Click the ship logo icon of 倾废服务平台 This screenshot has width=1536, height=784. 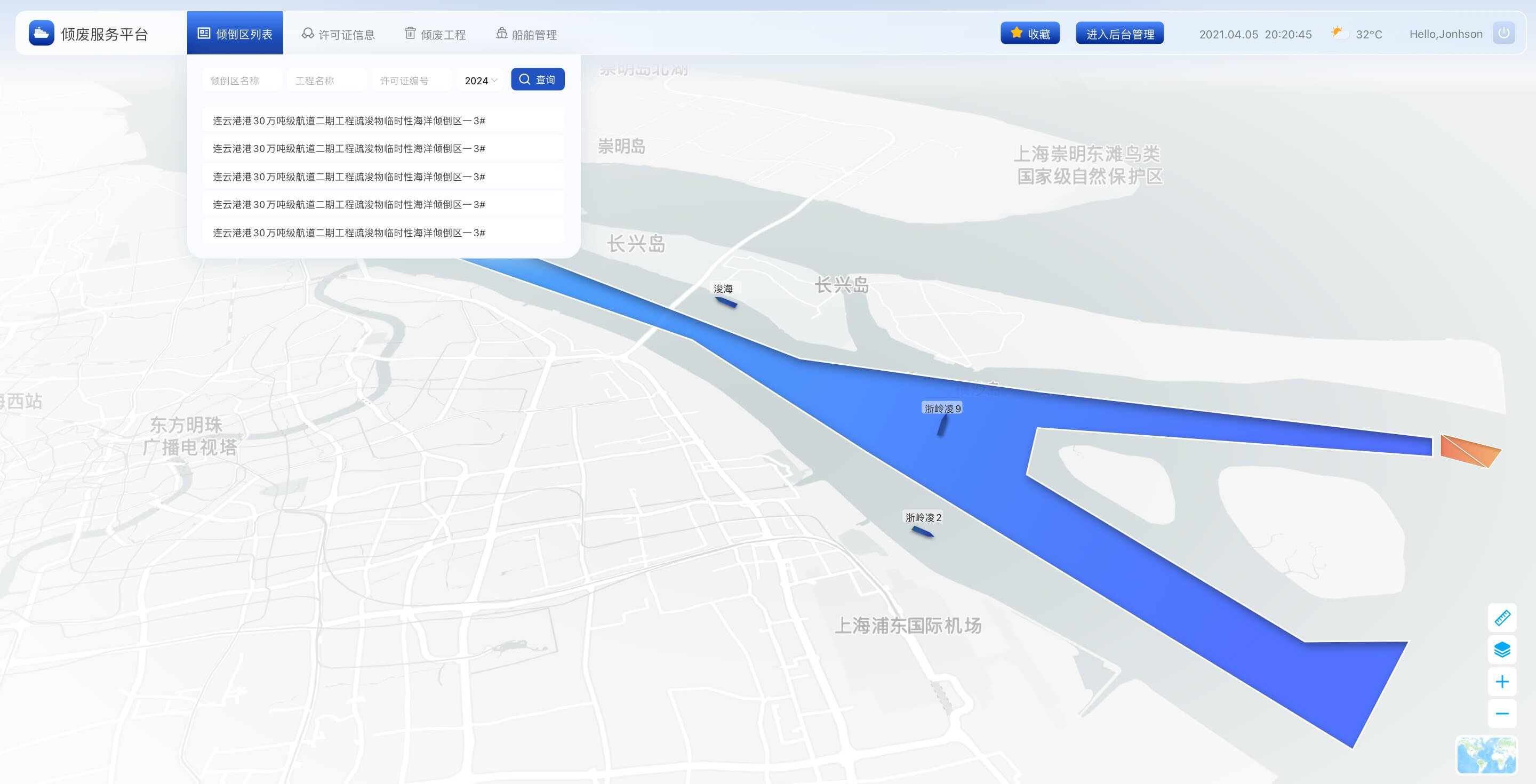click(41, 33)
